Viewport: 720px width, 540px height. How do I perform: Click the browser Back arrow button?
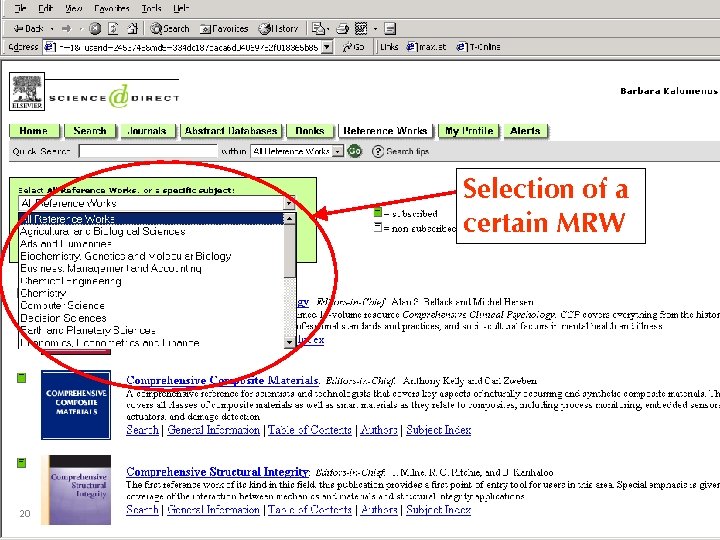click(28, 28)
